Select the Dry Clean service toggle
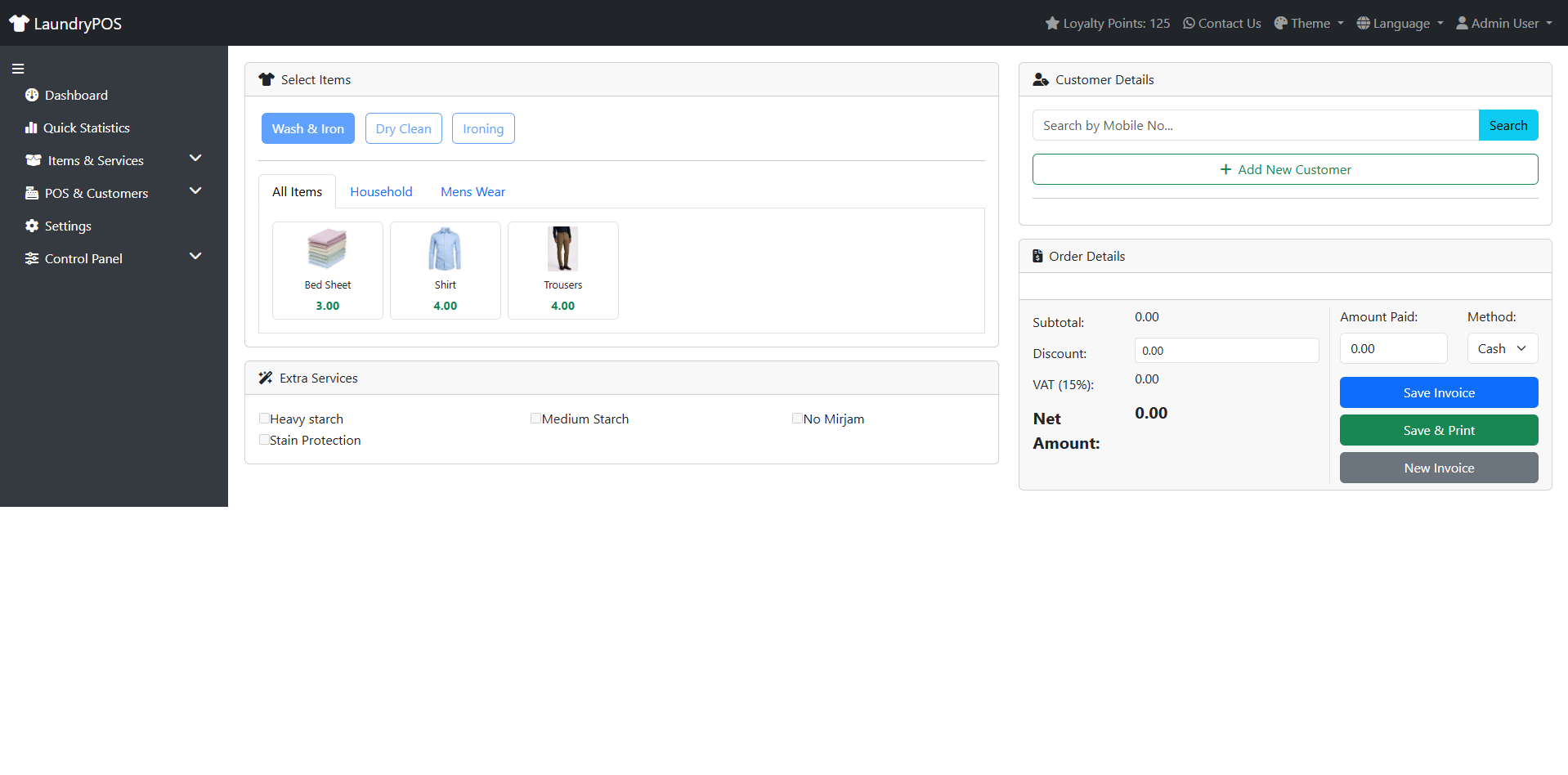The height and width of the screenshot is (775, 1568). (403, 128)
